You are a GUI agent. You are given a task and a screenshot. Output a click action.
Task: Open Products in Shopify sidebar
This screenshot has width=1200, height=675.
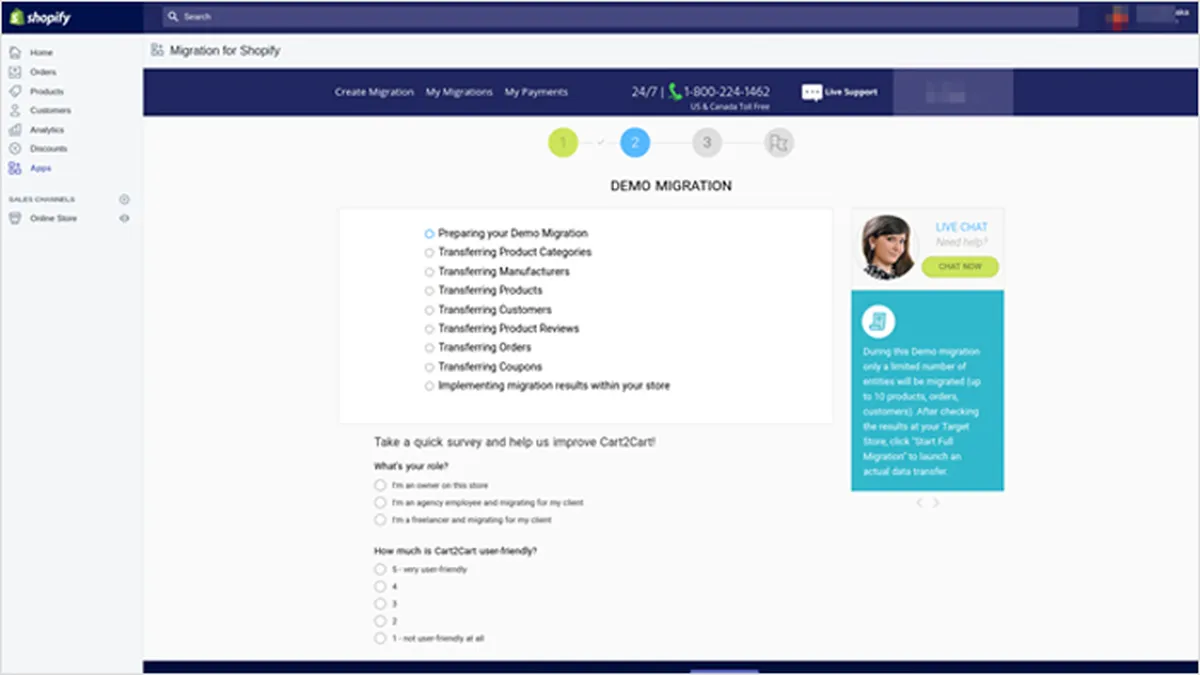pyautogui.click(x=47, y=91)
